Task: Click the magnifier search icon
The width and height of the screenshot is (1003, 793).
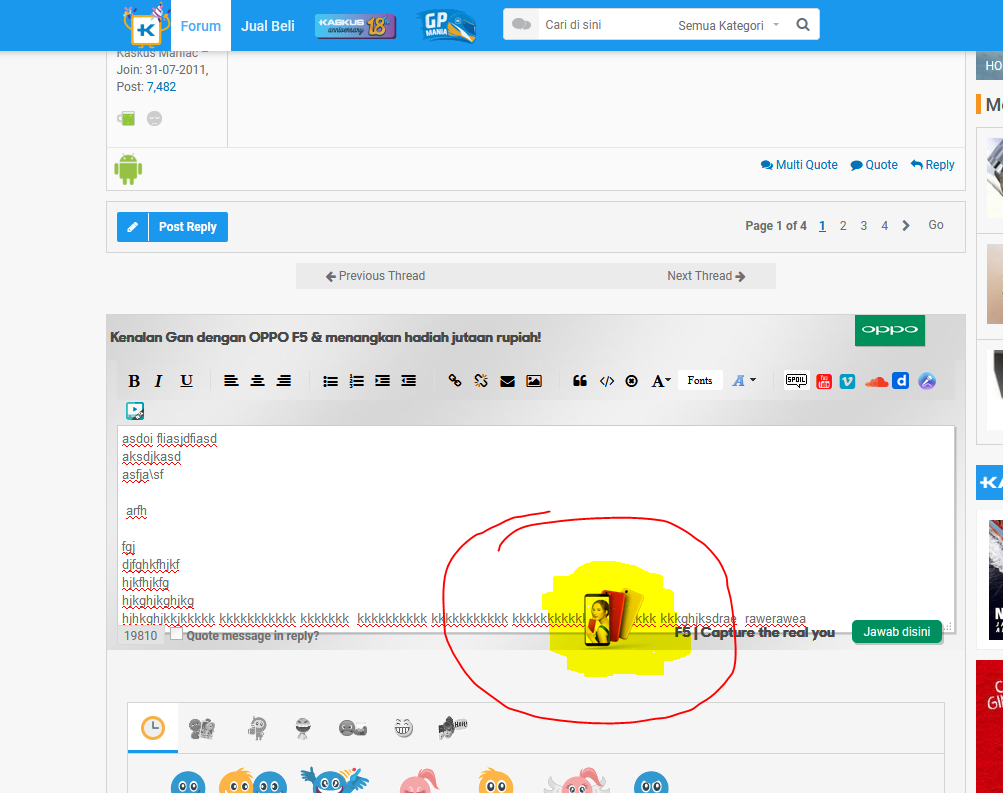Action: point(803,25)
